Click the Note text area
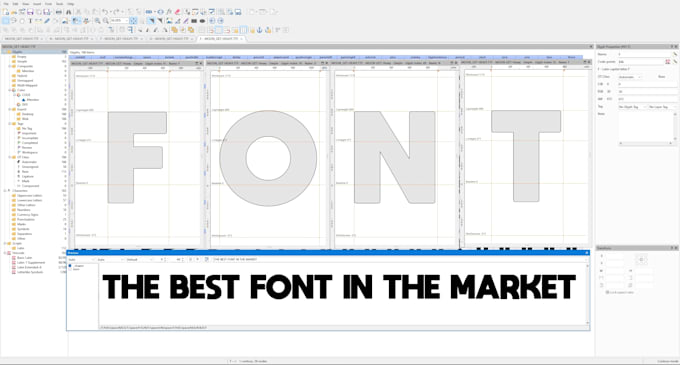680x365 pixels. (x=646, y=126)
